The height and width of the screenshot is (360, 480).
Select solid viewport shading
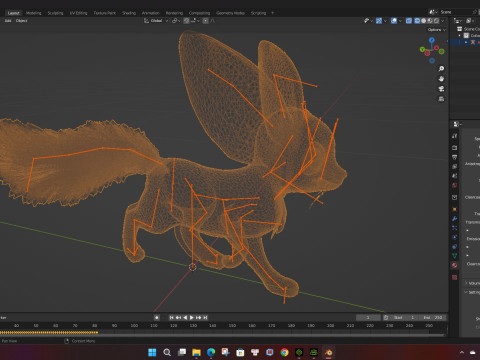[x=424, y=21]
